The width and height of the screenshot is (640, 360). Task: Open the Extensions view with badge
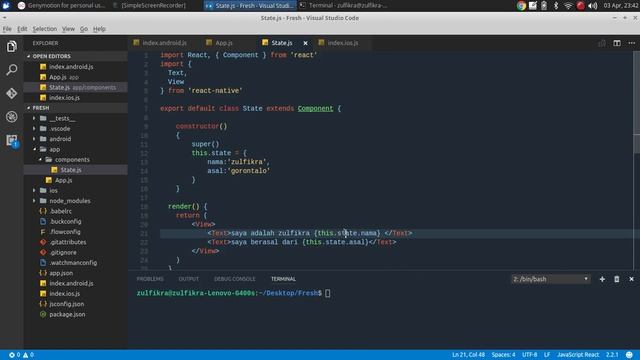(11, 141)
